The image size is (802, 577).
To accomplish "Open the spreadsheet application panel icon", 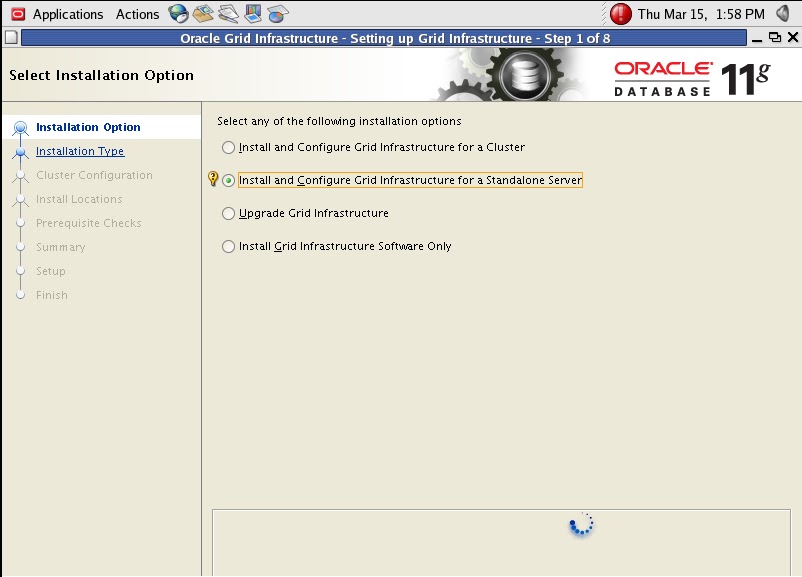I will pos(276,13).
